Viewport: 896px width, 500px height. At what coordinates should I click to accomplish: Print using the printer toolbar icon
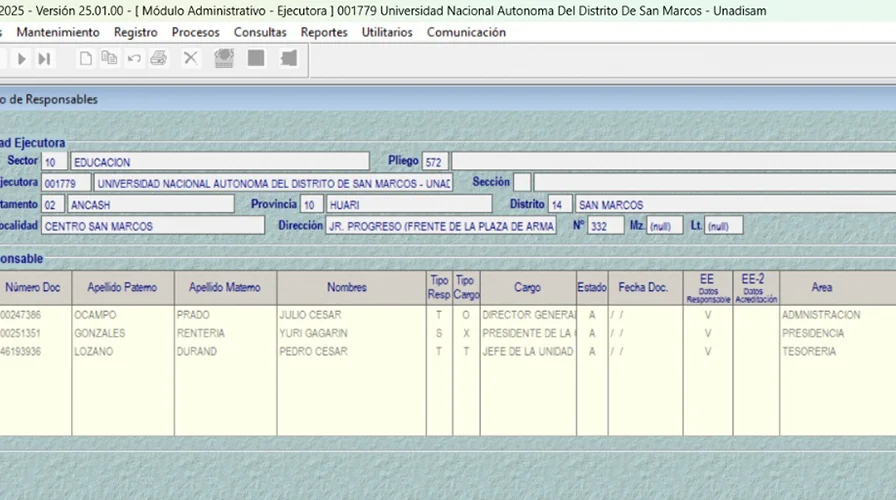click(x=158, y=58)
